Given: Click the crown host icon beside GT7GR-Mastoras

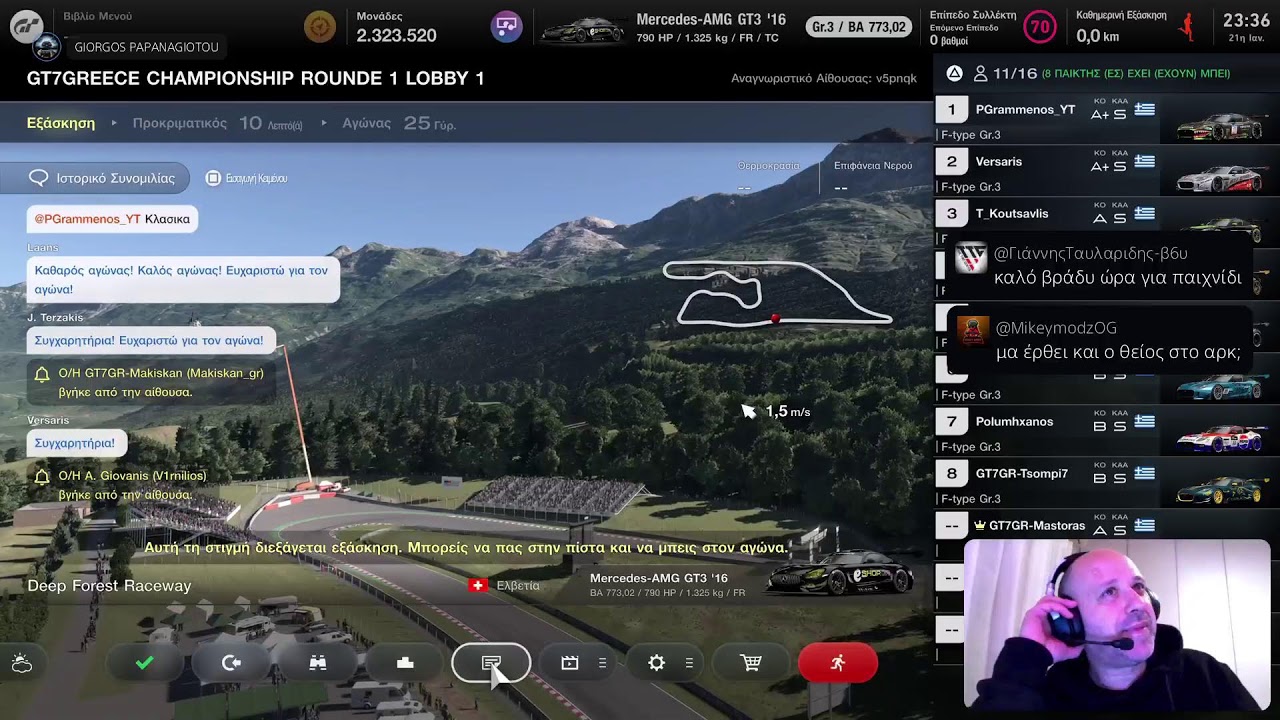Looking at the screenshot, I should [x=980, y=525].
